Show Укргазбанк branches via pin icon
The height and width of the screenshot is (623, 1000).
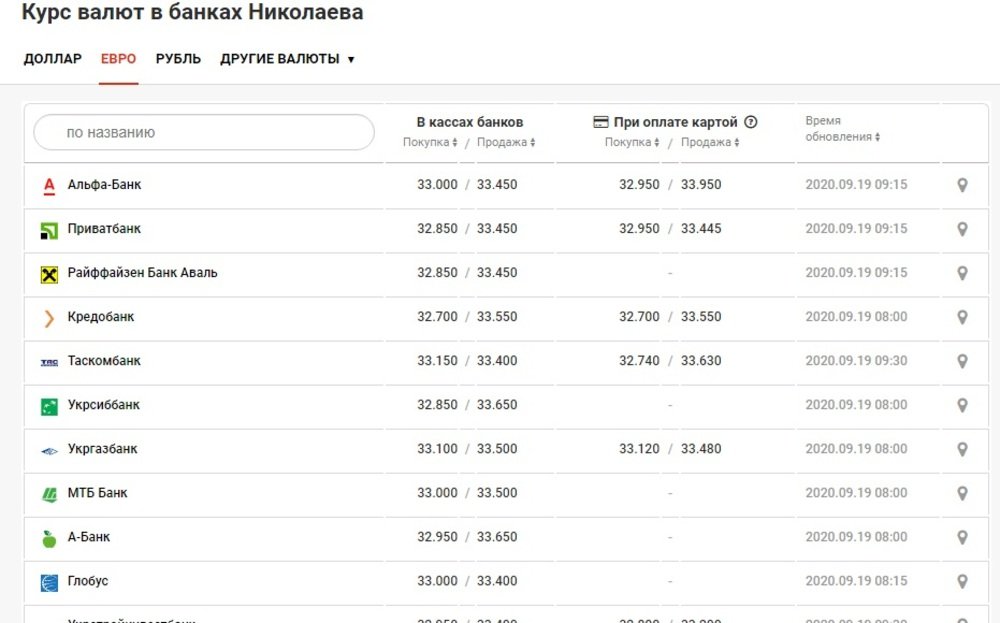962,449
